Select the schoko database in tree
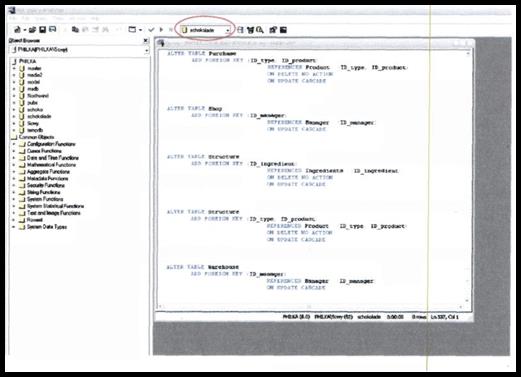 point(35,110)
